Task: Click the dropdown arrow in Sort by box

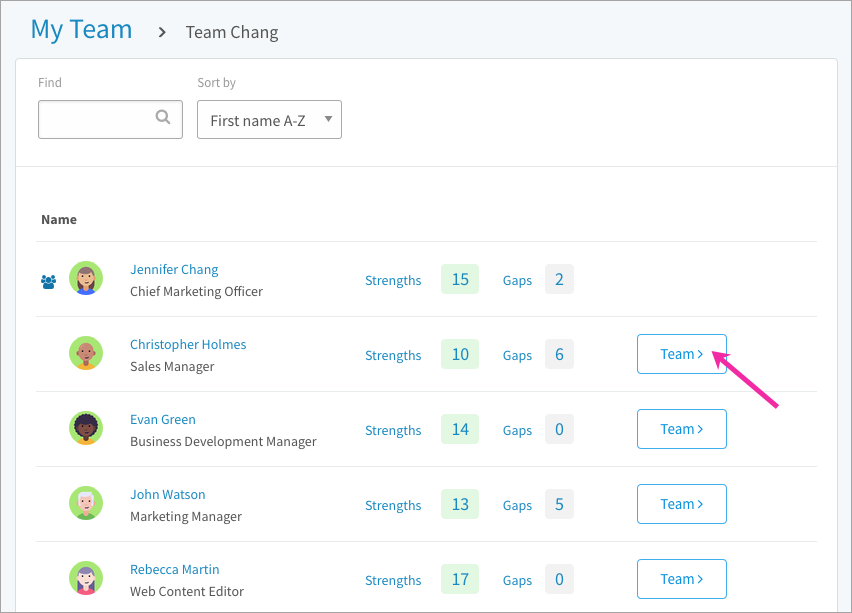Action: pos(328,119)
